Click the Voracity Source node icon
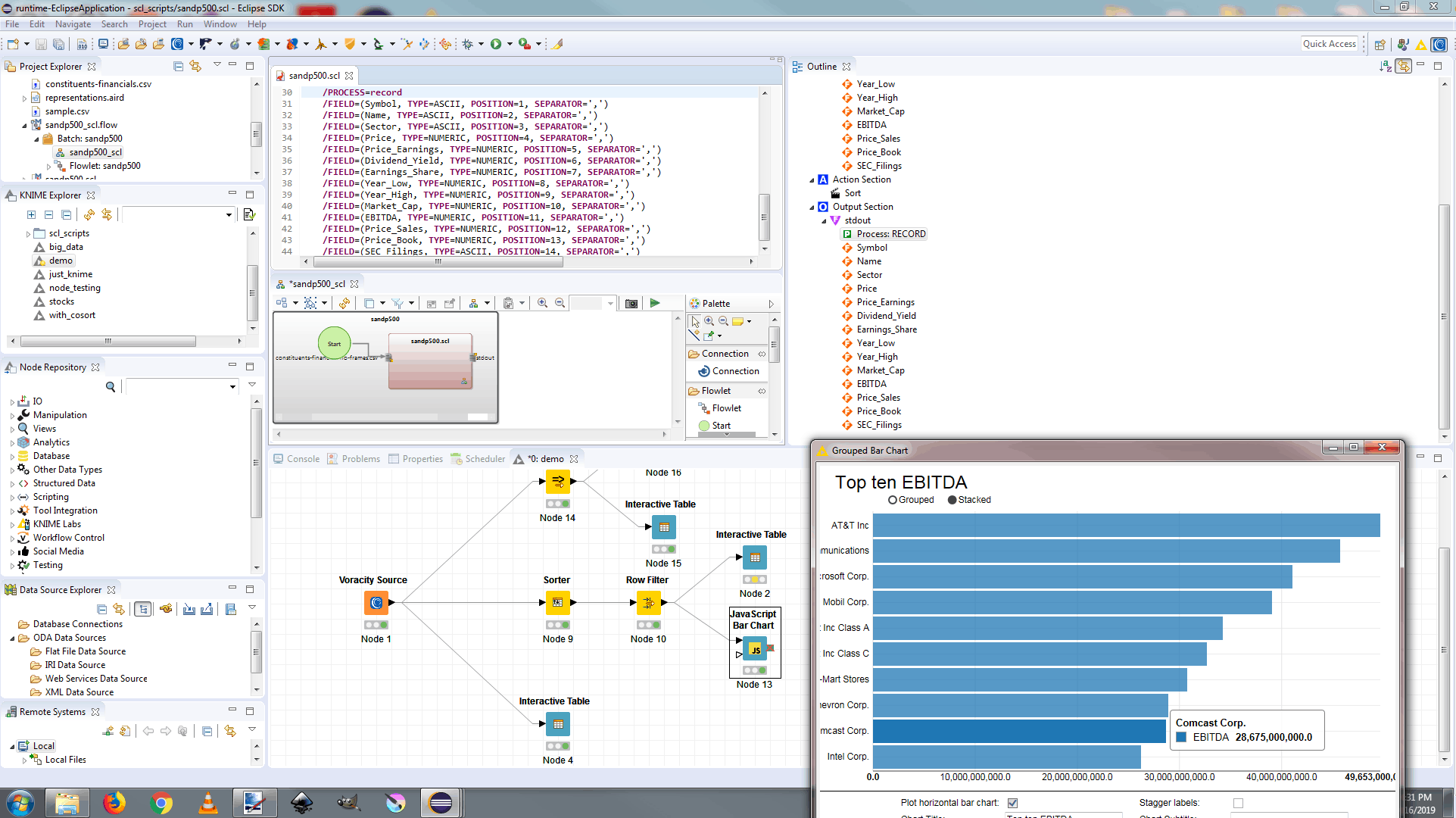The width and height of the screenshot is (1456, 818). (x=376, y=603)
